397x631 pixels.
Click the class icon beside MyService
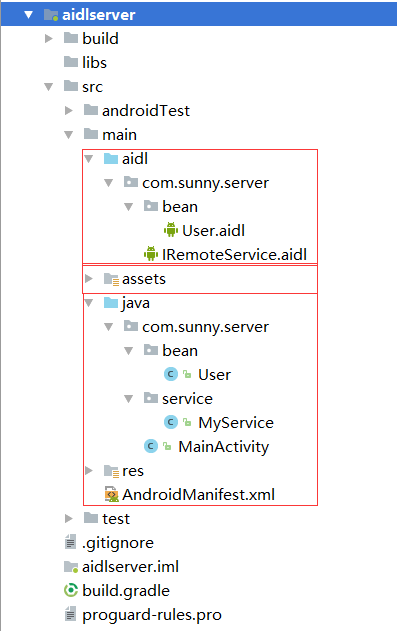(171, 422)
